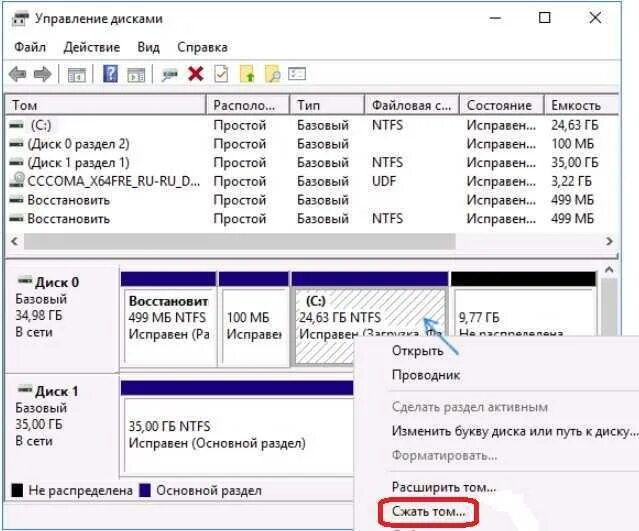This screenshot has height=531, width=639.
Task: Click the list view settings toolbar icon
Action: pos(297,74)
